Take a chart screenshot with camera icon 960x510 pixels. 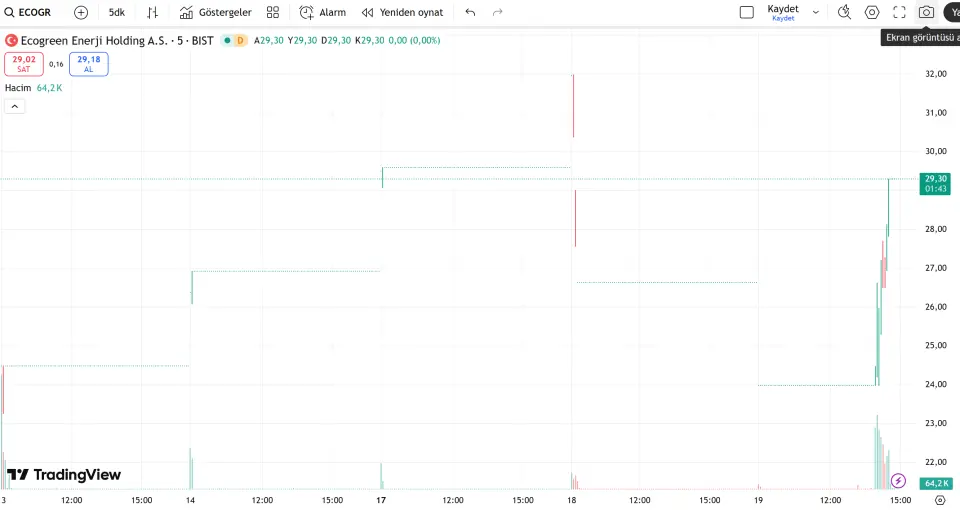926,12
